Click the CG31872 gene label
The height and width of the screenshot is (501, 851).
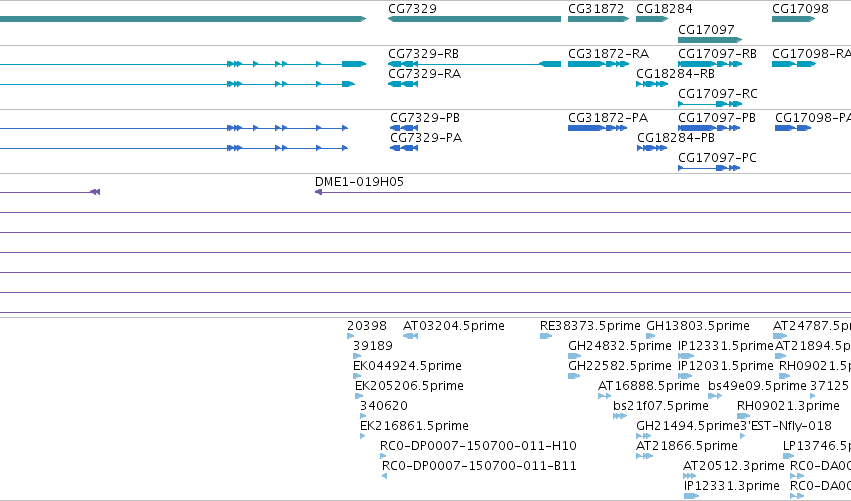(x=596, y=9)
